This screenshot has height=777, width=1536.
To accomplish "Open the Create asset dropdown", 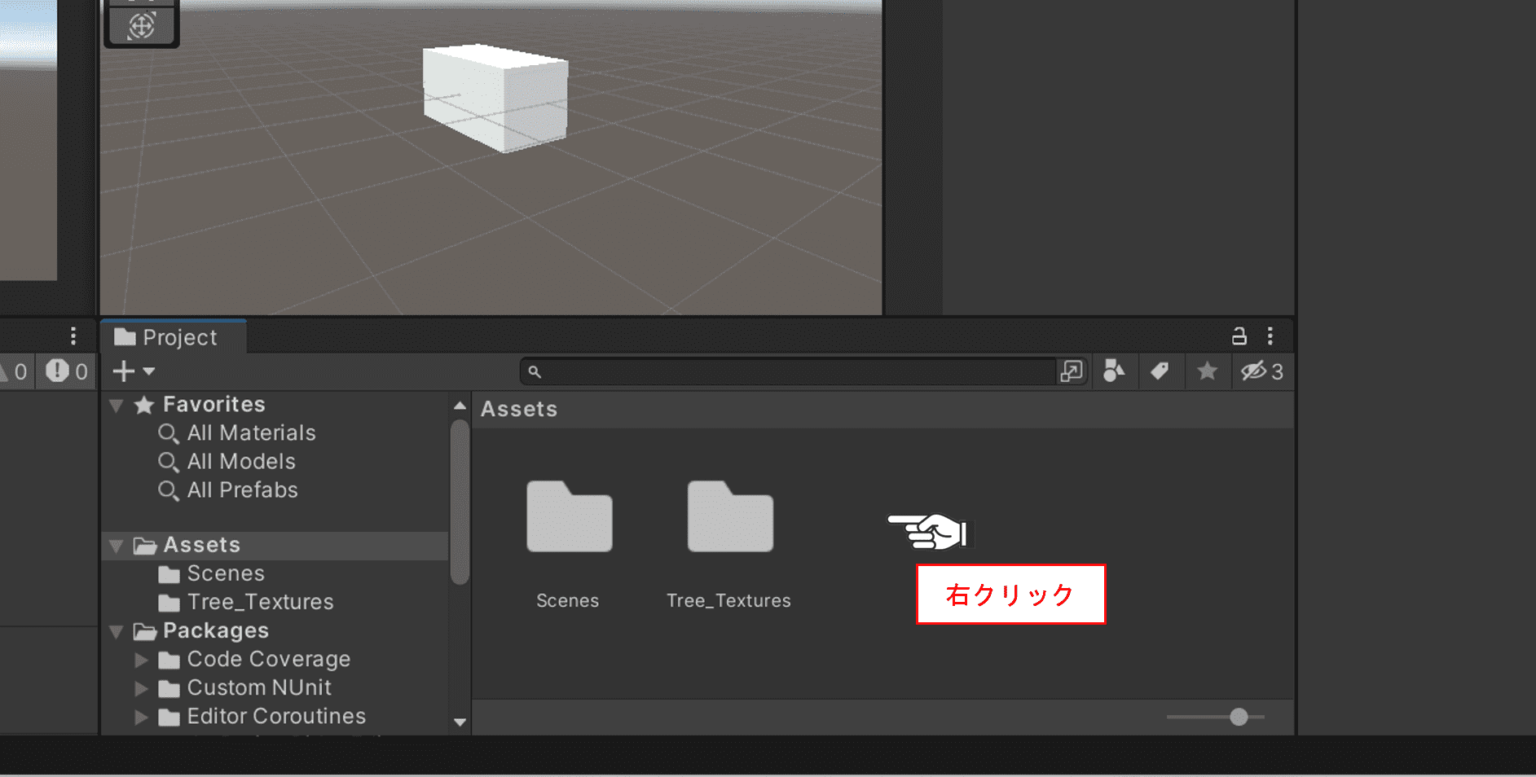I will click(x=132, y=371).
